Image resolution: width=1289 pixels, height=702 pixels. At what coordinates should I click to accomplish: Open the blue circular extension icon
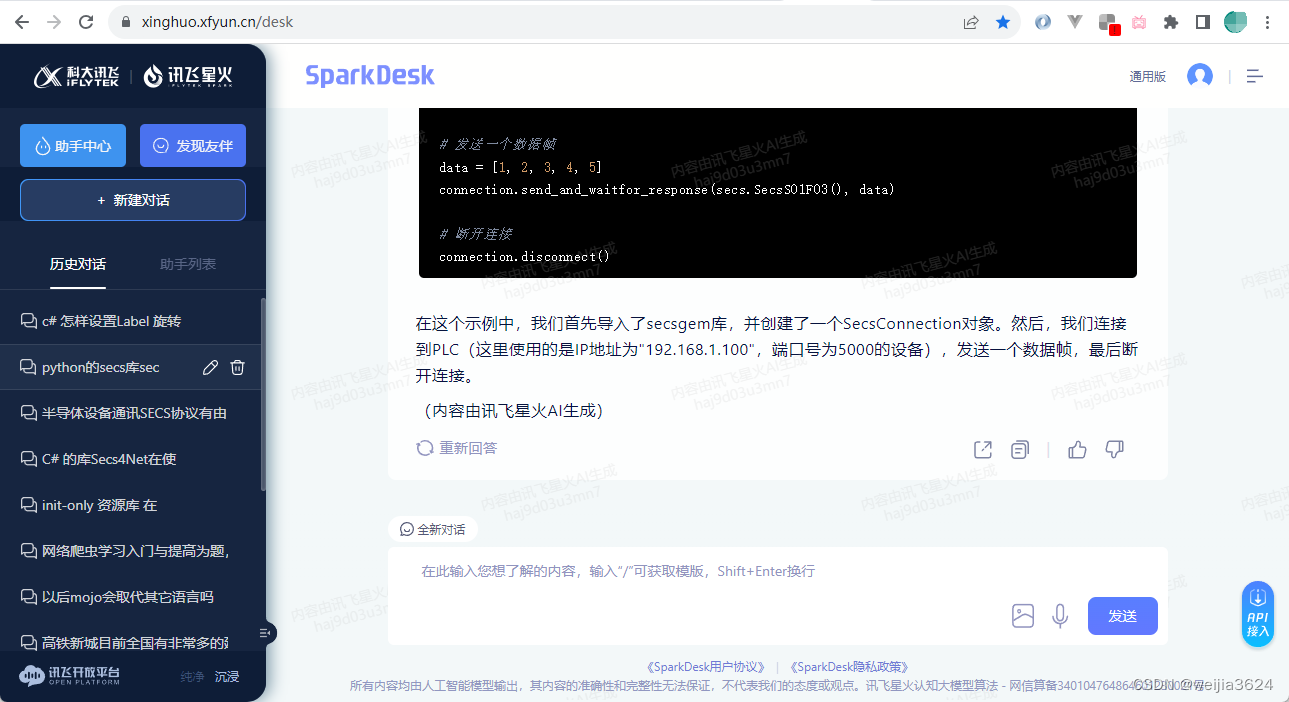pos(1043,21)
